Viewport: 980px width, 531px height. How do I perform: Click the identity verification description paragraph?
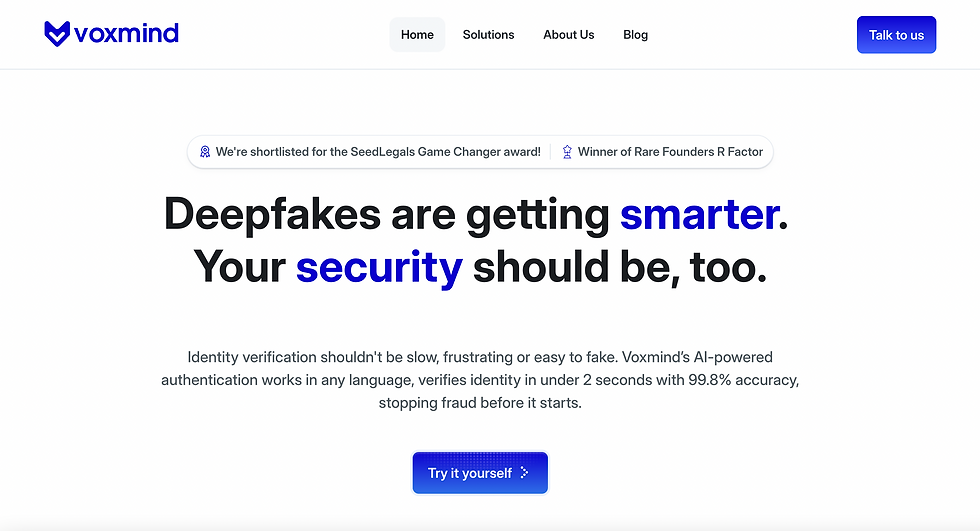(x=480, y=380)
